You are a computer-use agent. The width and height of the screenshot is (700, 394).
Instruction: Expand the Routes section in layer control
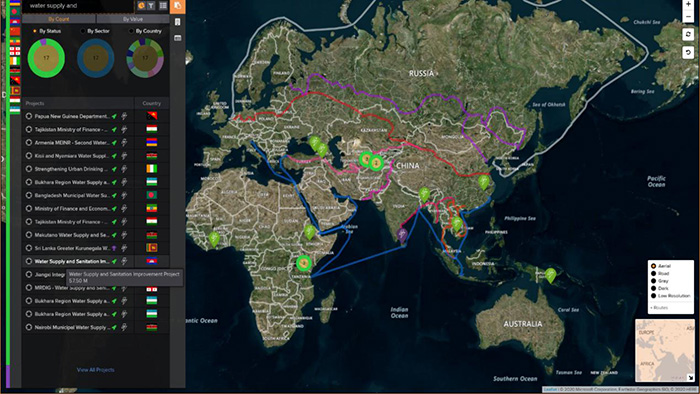point(659,308)
